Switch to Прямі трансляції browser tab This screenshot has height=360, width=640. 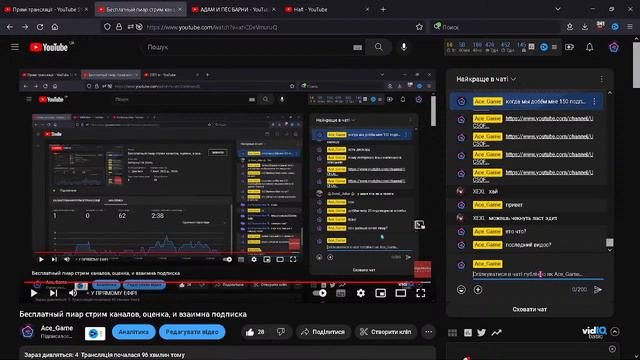pos(46,9)
